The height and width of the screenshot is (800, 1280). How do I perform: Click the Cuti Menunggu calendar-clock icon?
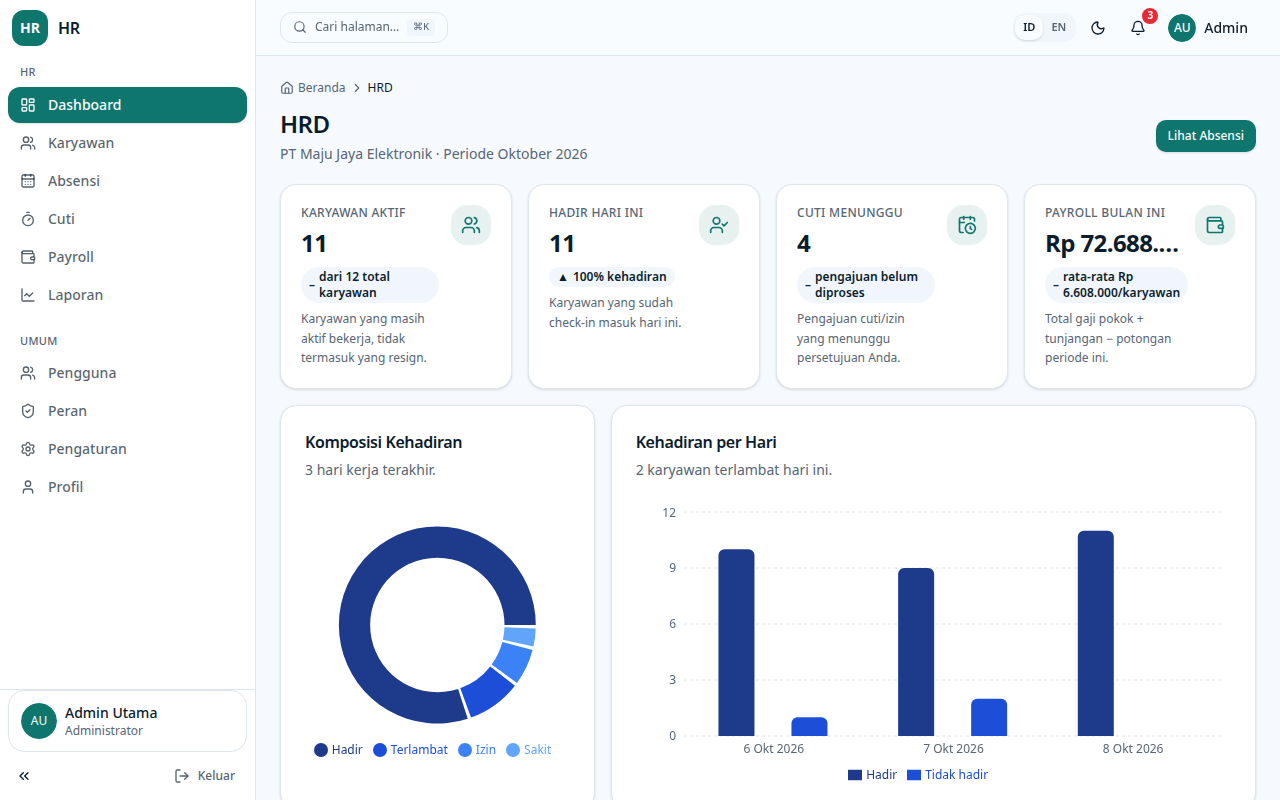point(967,225)
